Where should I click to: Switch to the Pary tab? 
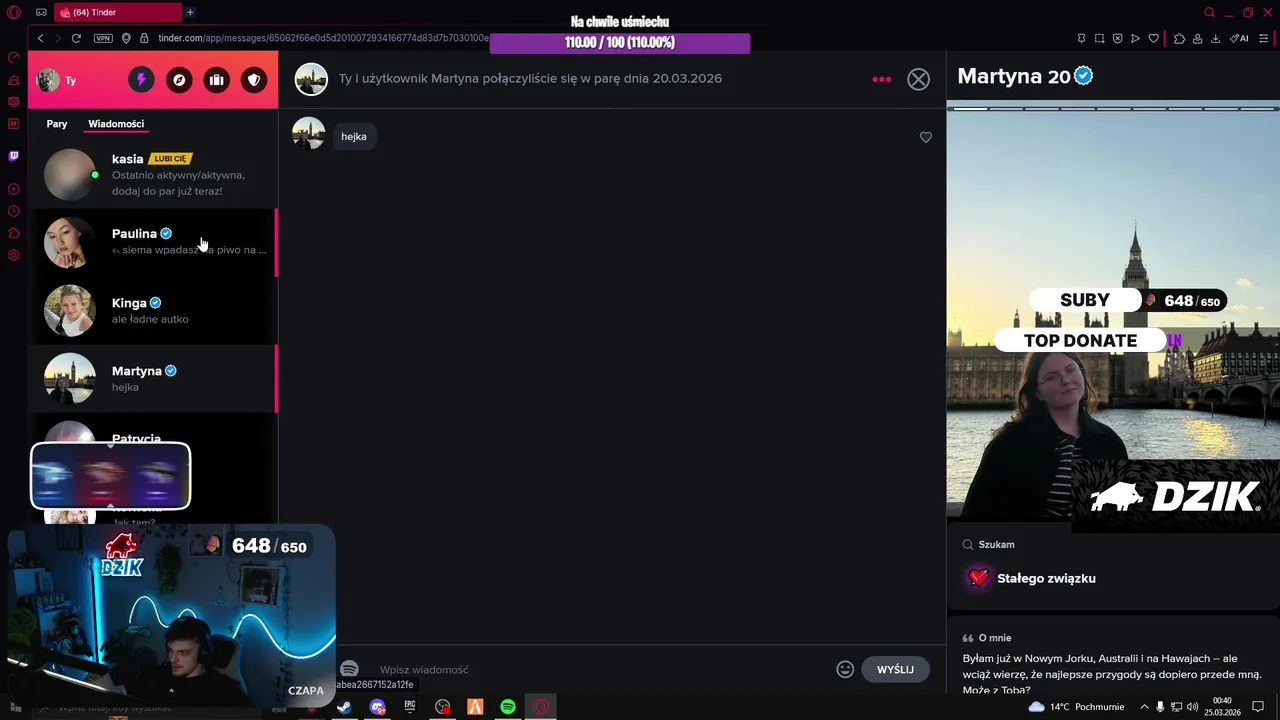pos(57,124)
